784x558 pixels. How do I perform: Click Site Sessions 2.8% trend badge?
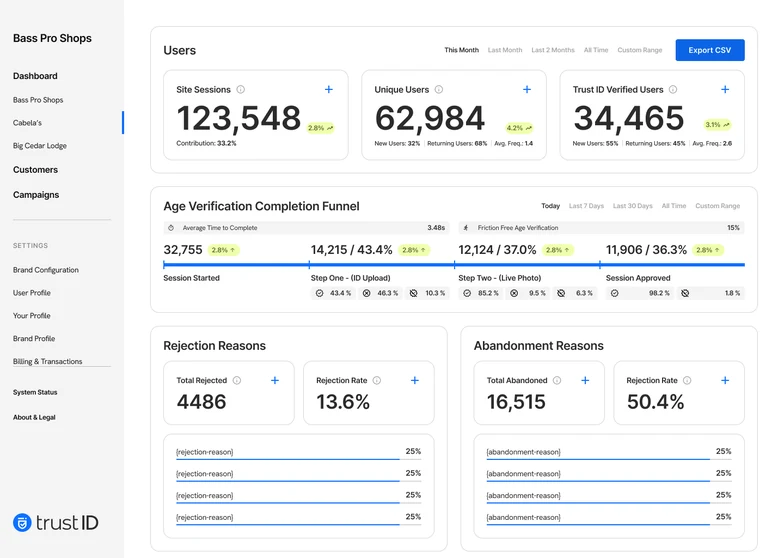[x=320, y=128]
